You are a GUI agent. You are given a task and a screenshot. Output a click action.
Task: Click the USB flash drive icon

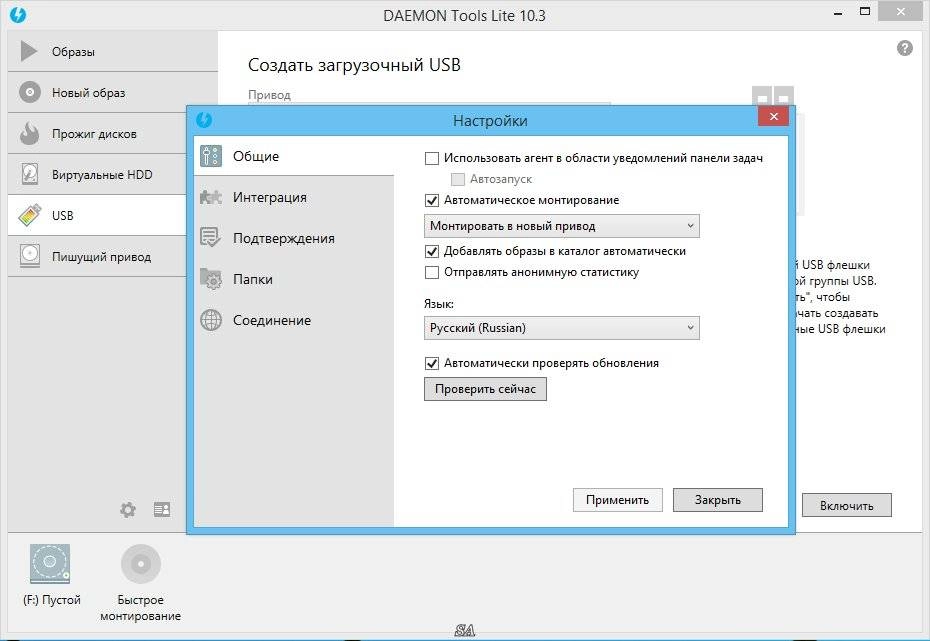[x=30, y=215]
